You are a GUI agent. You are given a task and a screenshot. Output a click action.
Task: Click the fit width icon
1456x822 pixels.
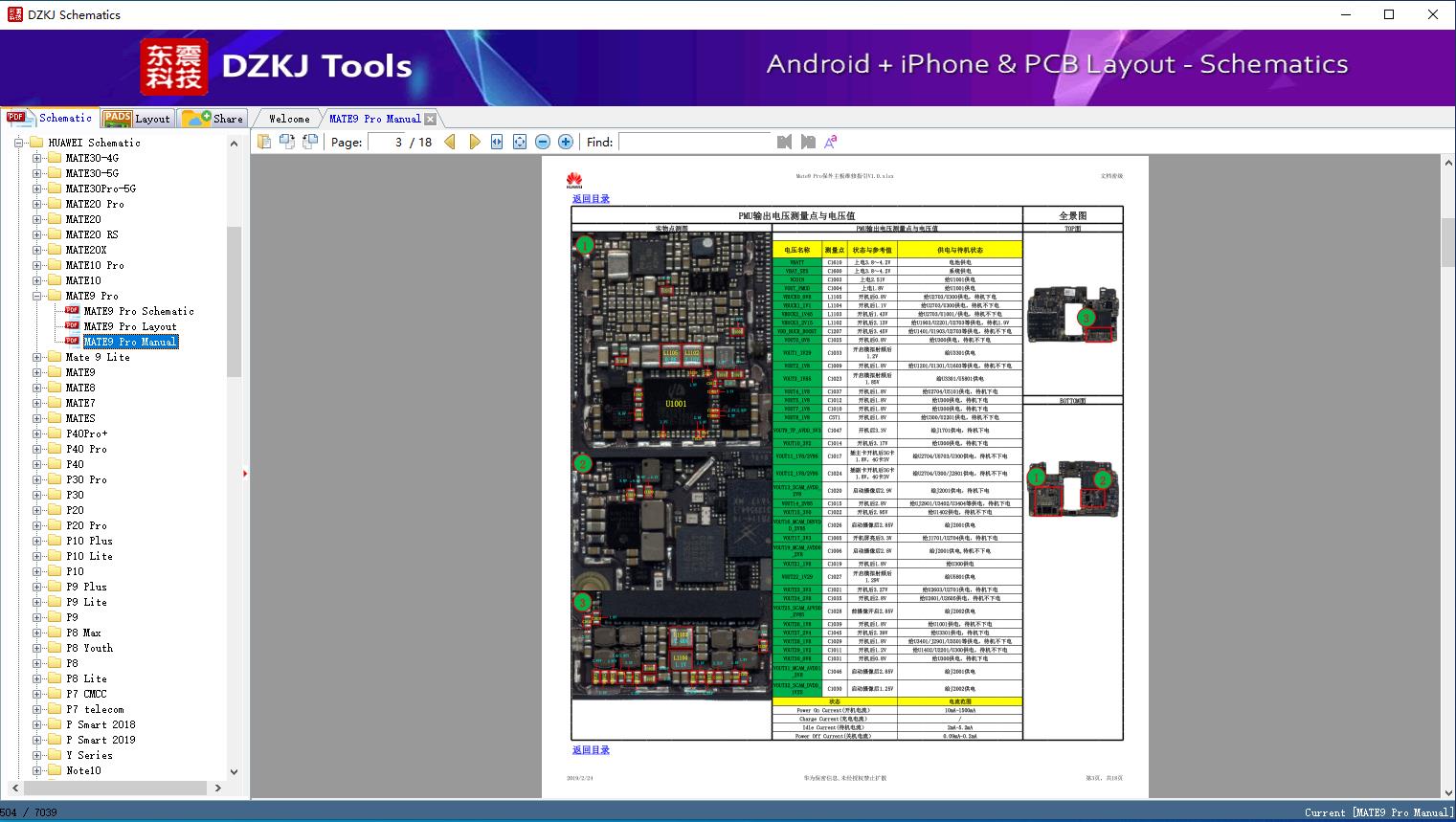[x=497, y=142]
